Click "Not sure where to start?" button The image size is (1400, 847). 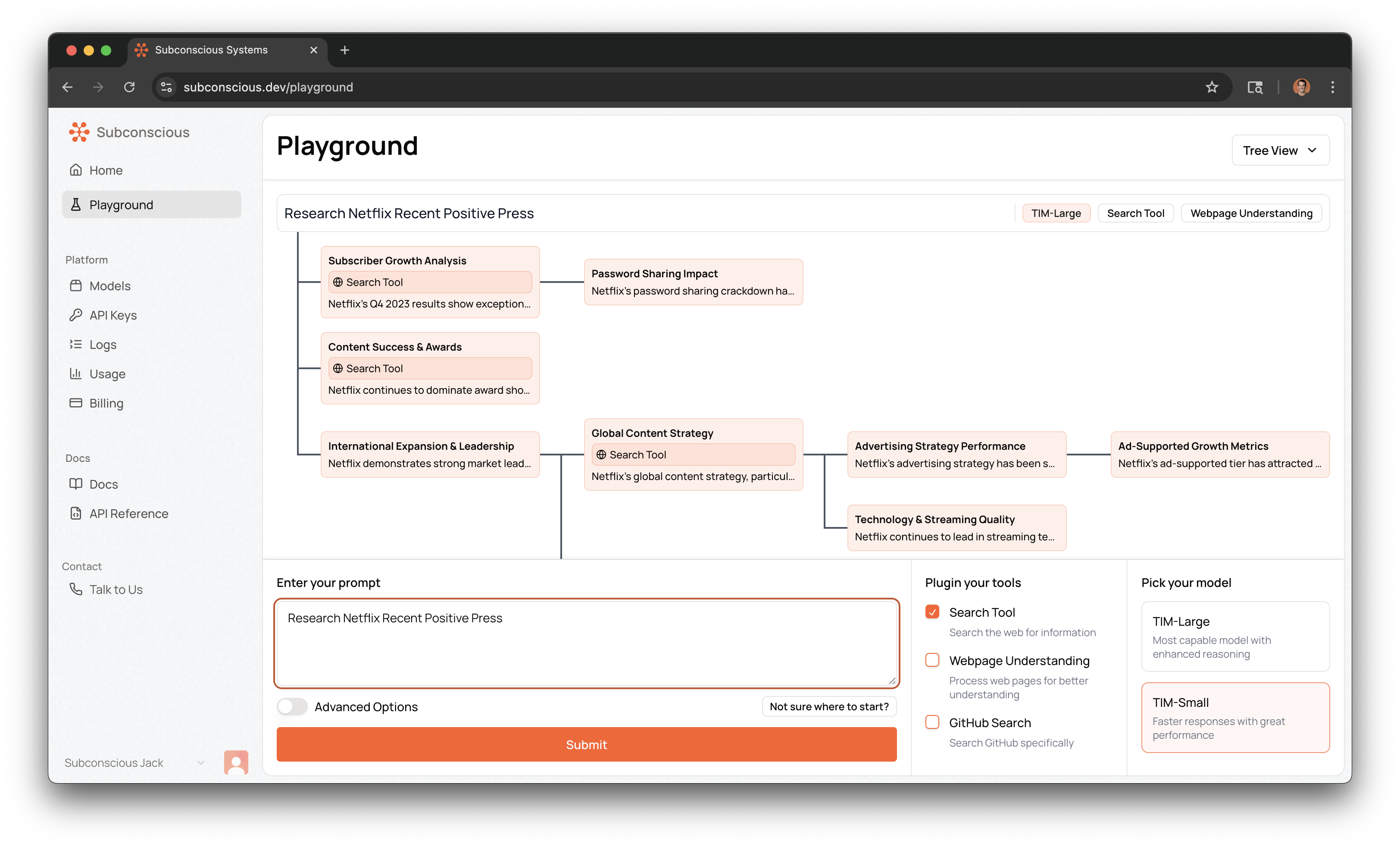(828, 706)
